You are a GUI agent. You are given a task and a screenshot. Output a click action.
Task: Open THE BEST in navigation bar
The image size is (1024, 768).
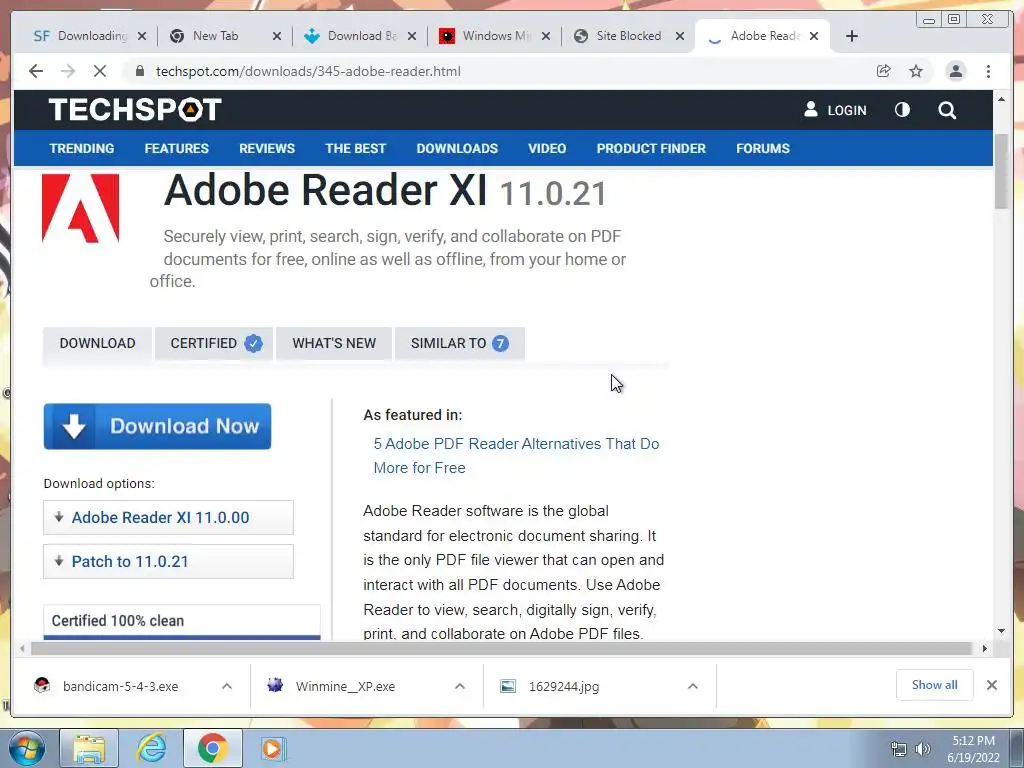[356, 148]
